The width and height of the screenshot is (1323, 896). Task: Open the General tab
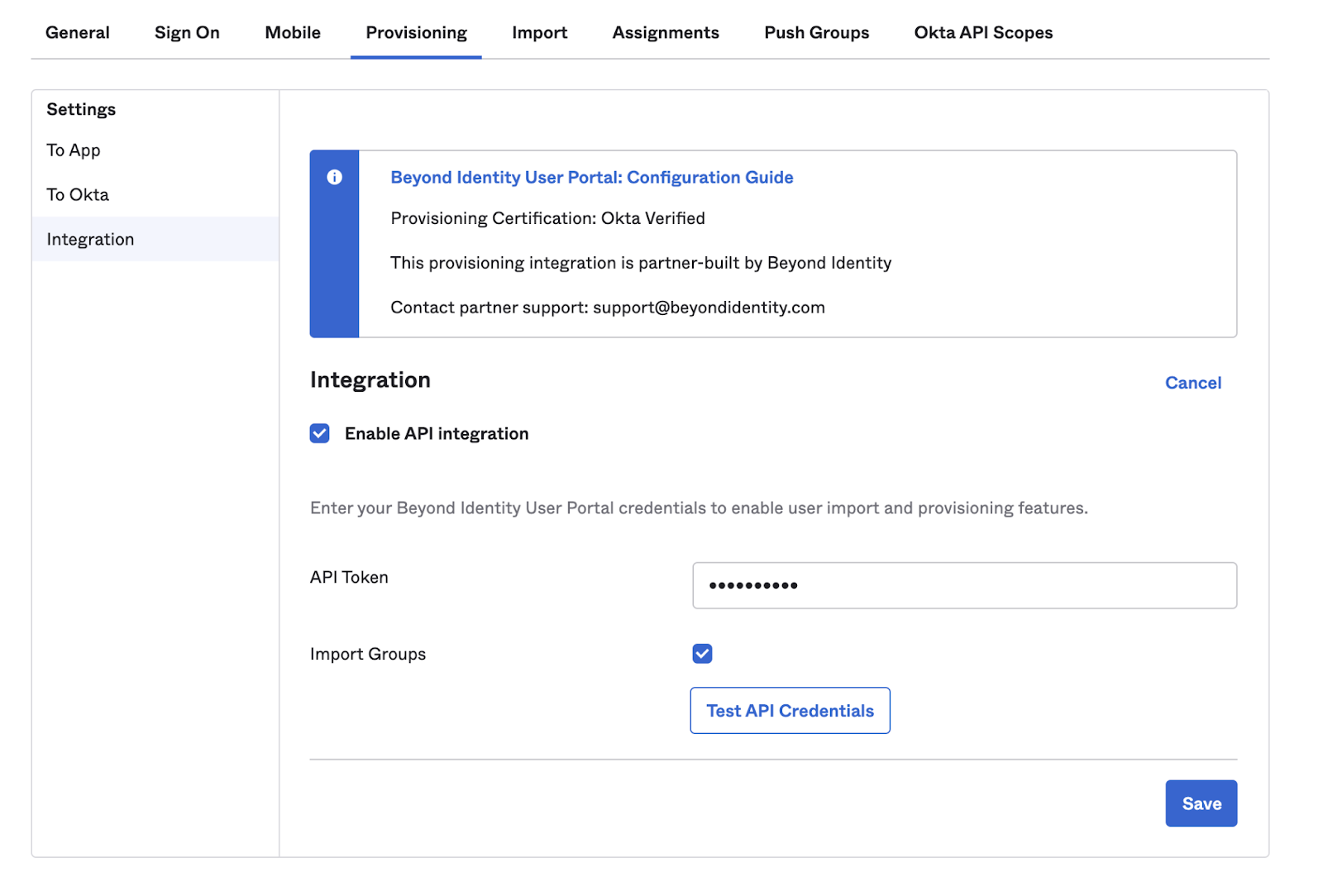[78, 33]
